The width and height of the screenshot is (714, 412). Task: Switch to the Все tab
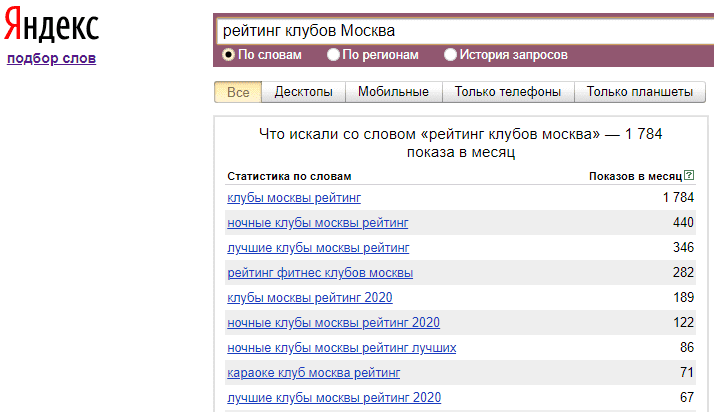(238, 92)
